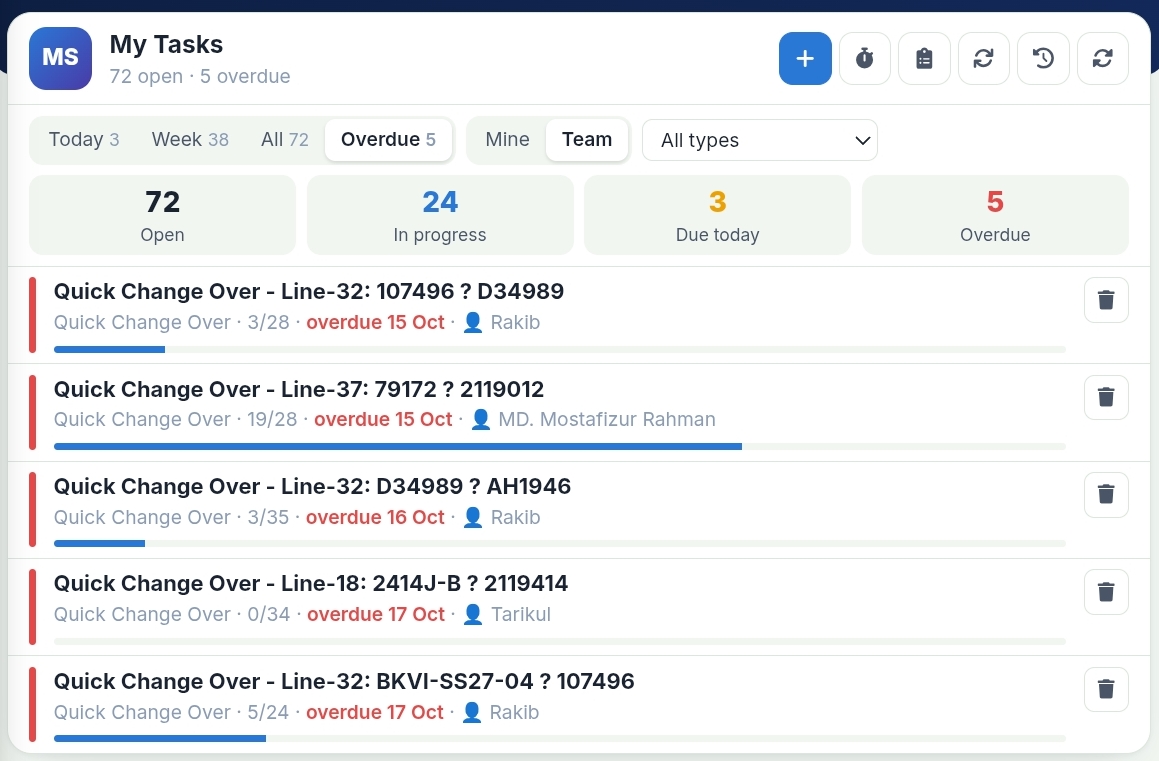Open task Quick Change Over - Line-18: 2414J-B ? 2119414
1159x761 pixels.
311,584
